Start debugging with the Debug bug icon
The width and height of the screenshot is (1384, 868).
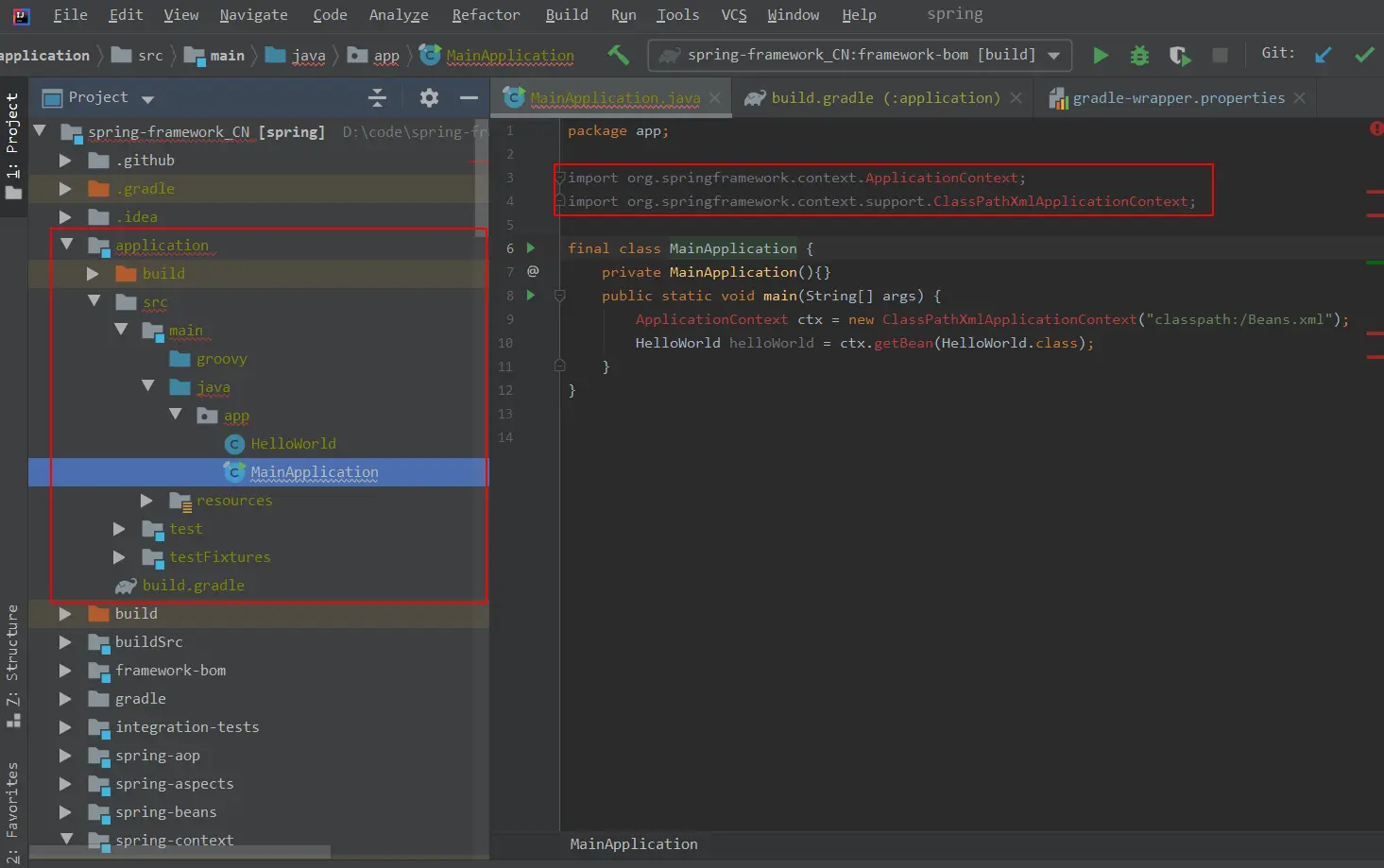pyautogui.click(x=1140, y=56)
